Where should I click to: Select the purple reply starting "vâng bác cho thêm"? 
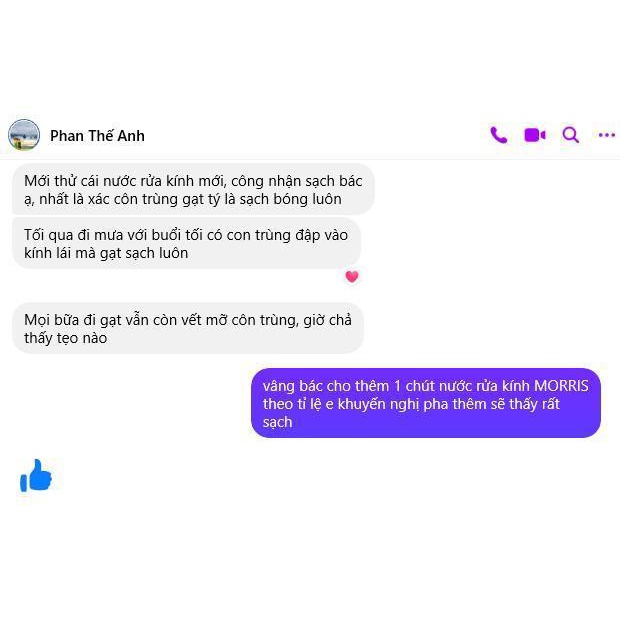tap(426, 403)
